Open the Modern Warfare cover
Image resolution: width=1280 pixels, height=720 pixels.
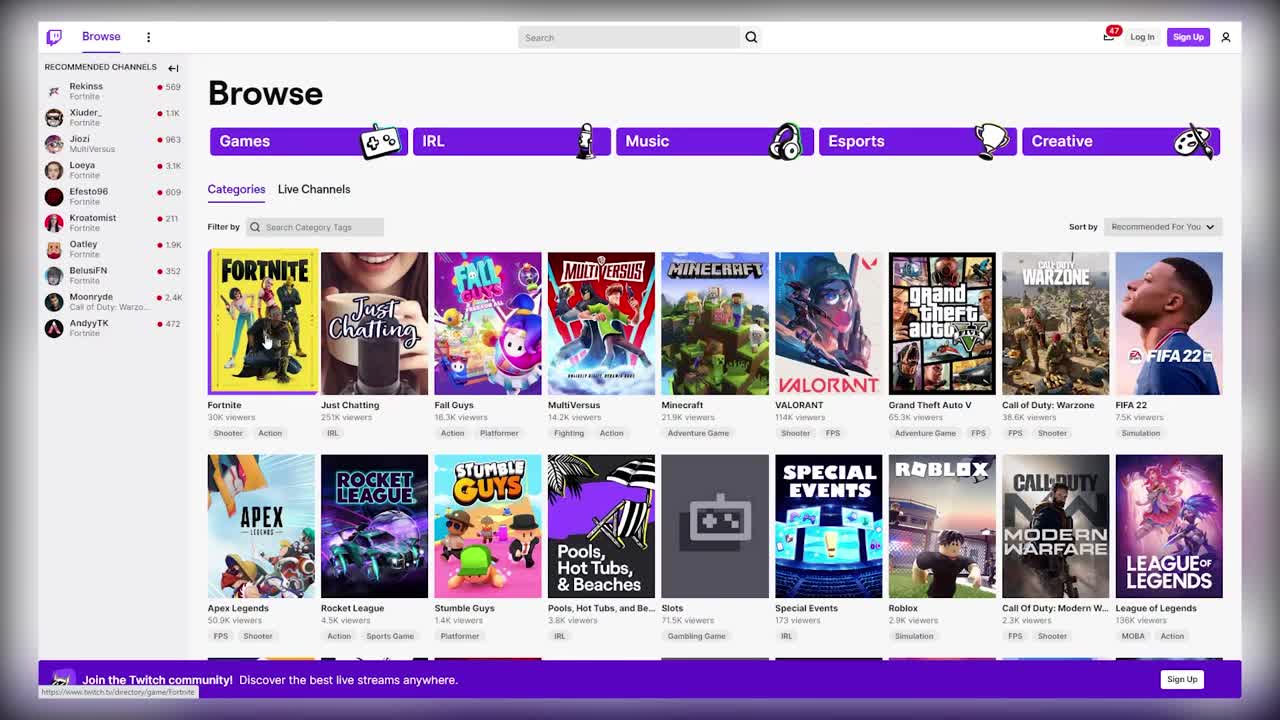pyautogui.click(x=1056, y=526)
